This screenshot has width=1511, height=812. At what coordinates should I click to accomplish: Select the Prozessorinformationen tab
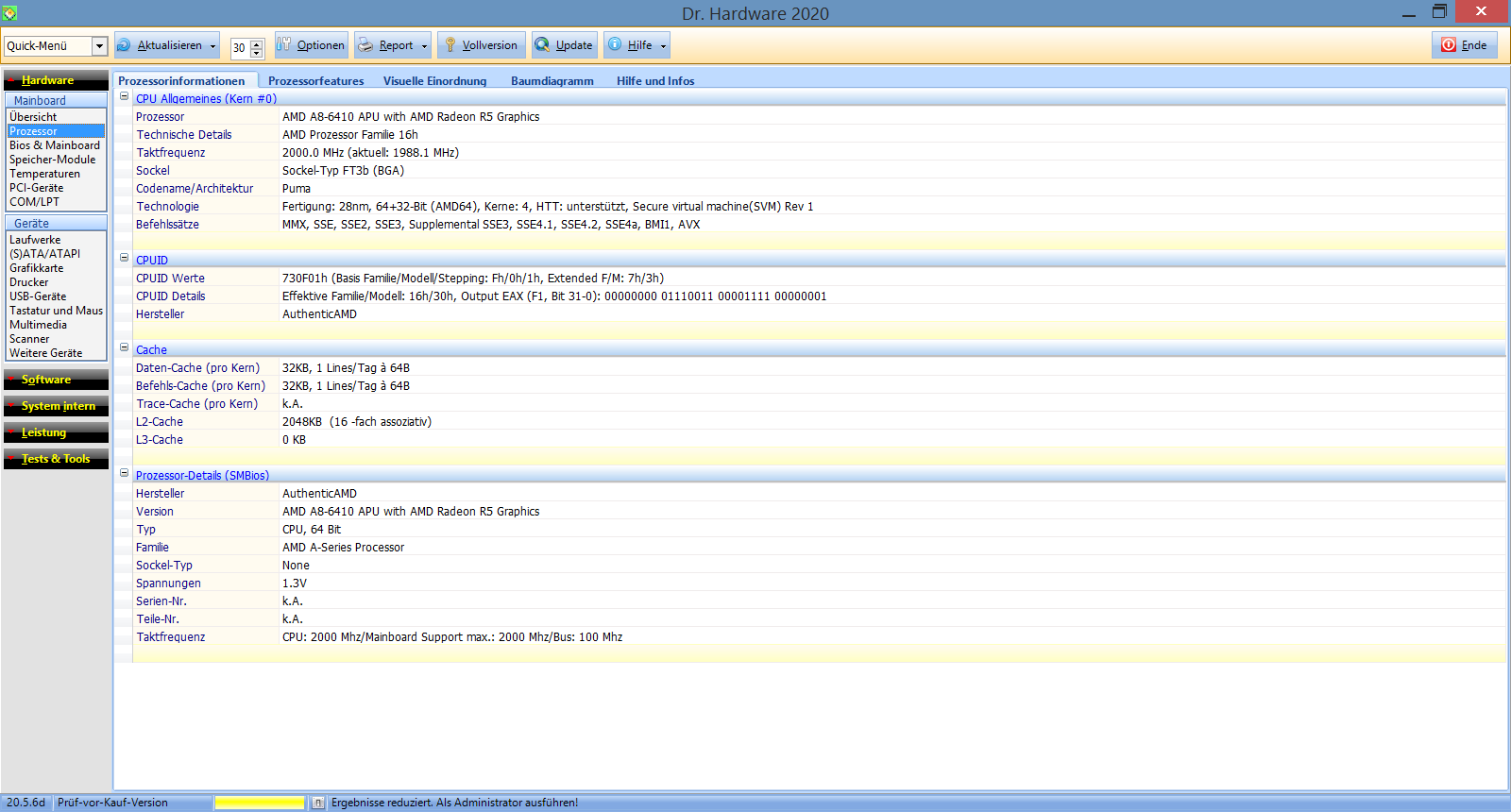tap(181, 81)
